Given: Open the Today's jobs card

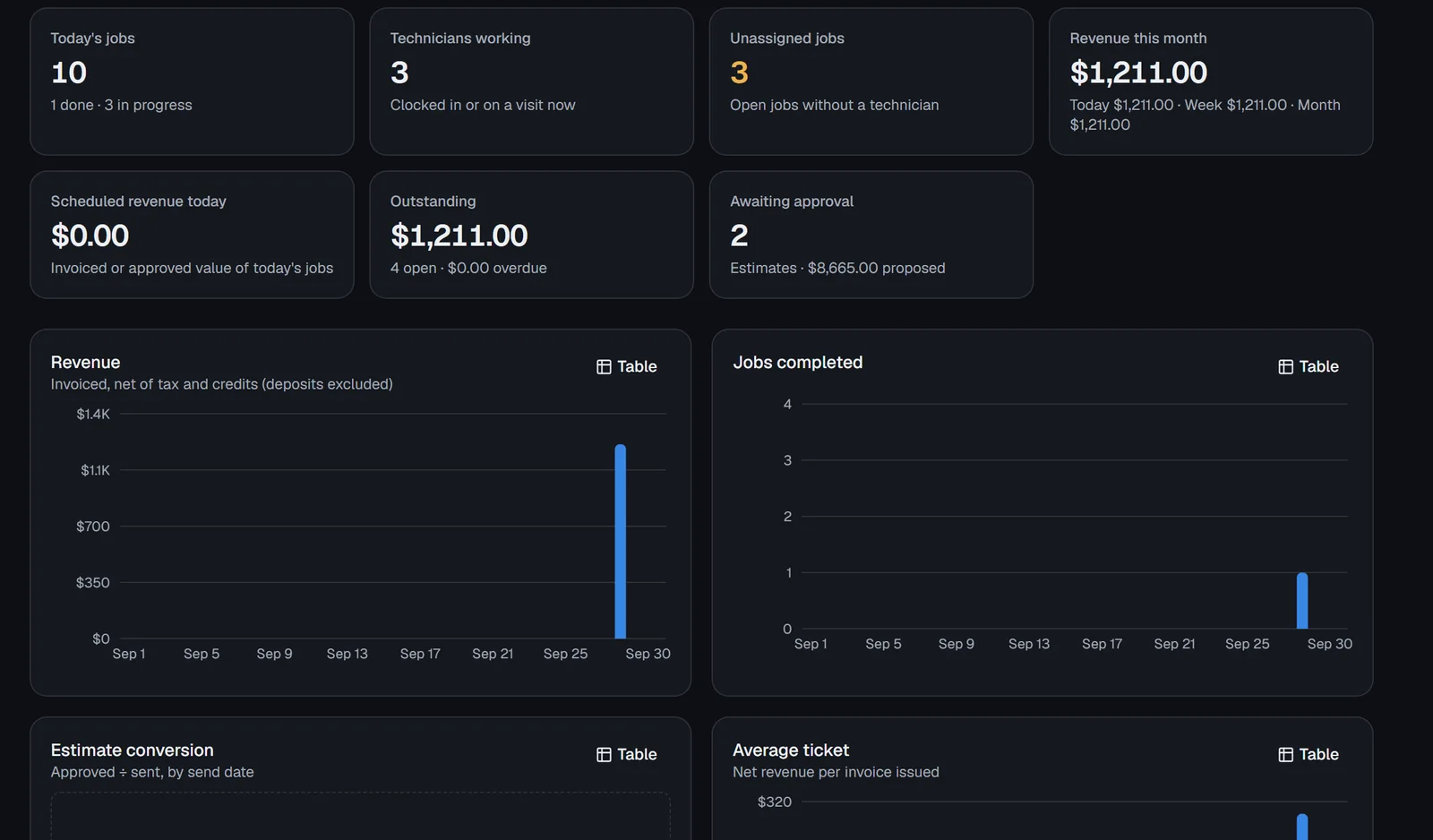Looking at the screenshot, I should tap(192, 81).
